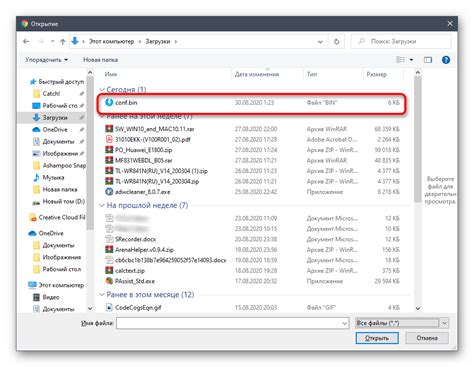Viewport: 474px width, 367px height.
Task: Collapse the На прошлой неделе group
Action: [x=102, y=205]
